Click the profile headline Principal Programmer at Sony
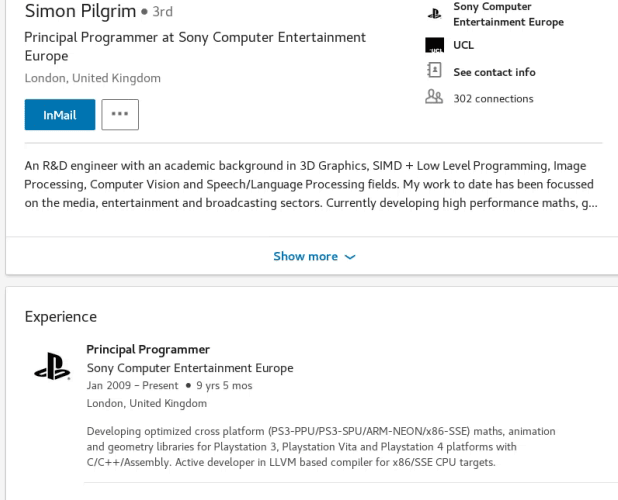The height and width of the screenshot is (500, 618). pos(195,46)
